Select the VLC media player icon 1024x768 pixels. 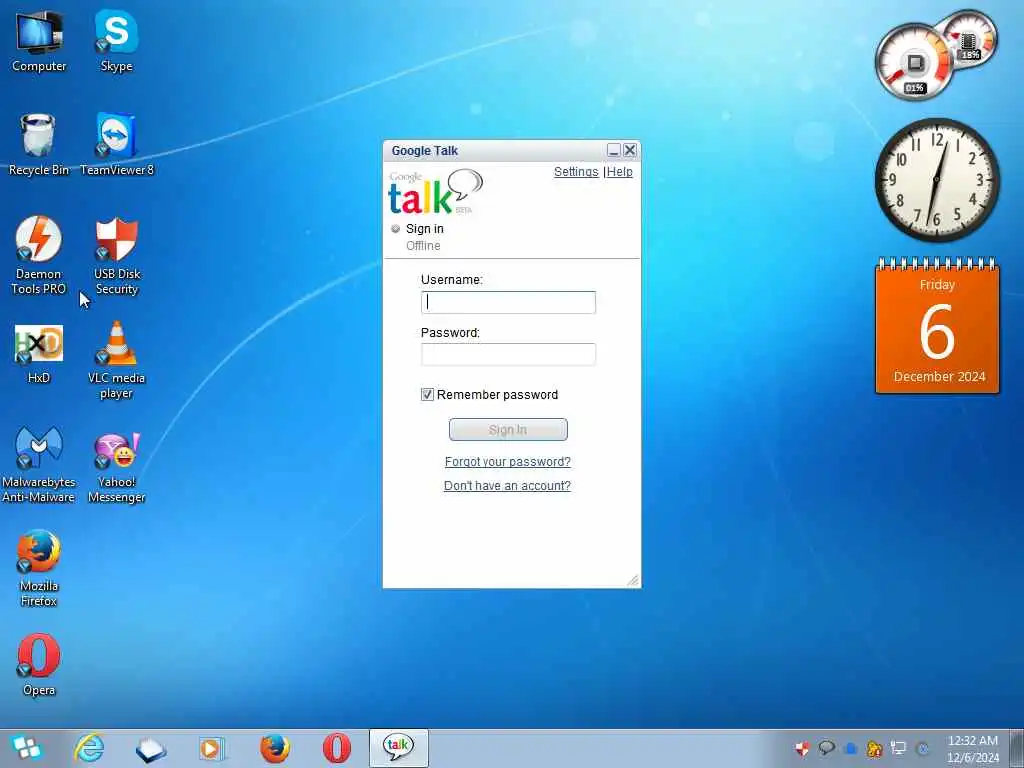click(116, 360)
